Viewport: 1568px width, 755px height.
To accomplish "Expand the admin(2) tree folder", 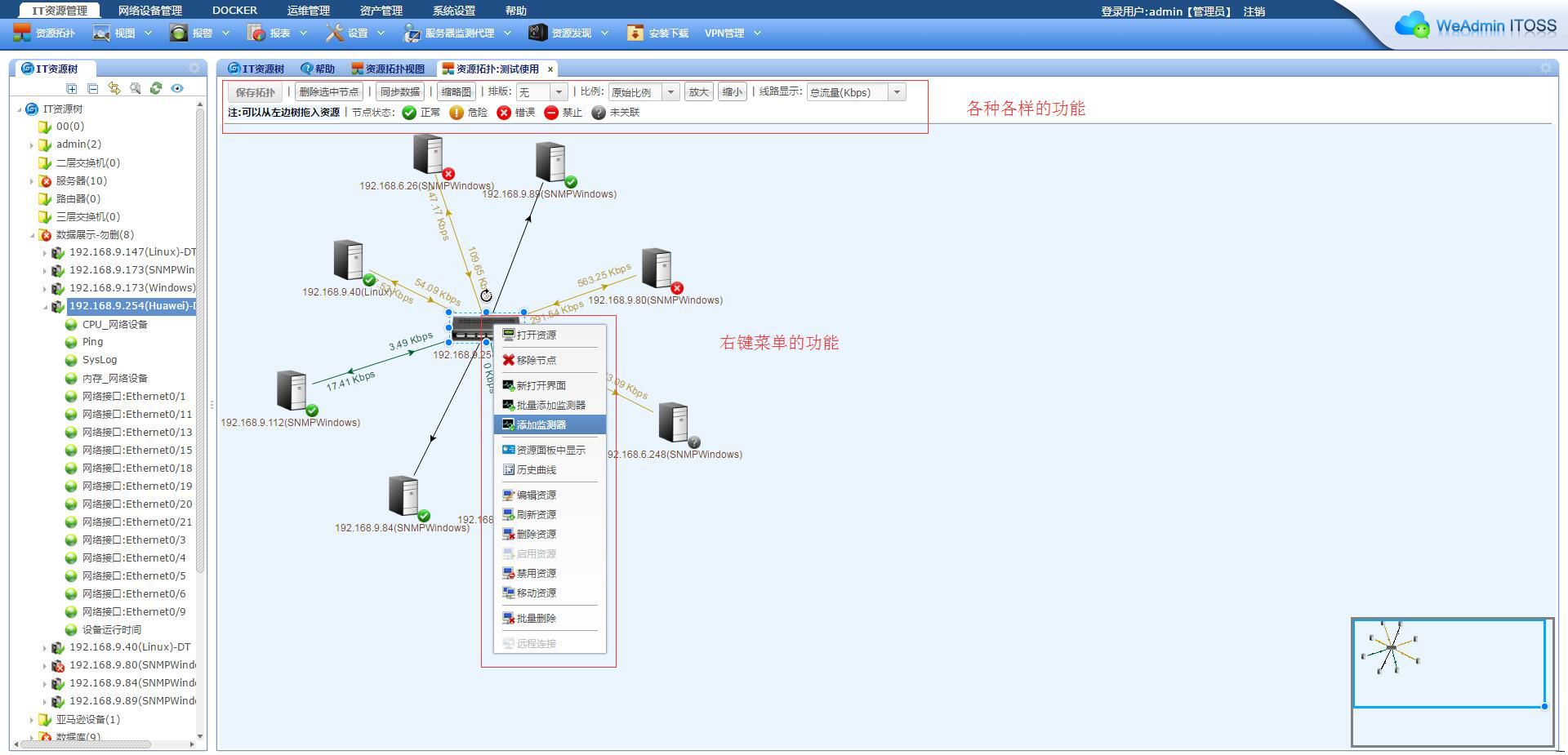I will (32, 144).
